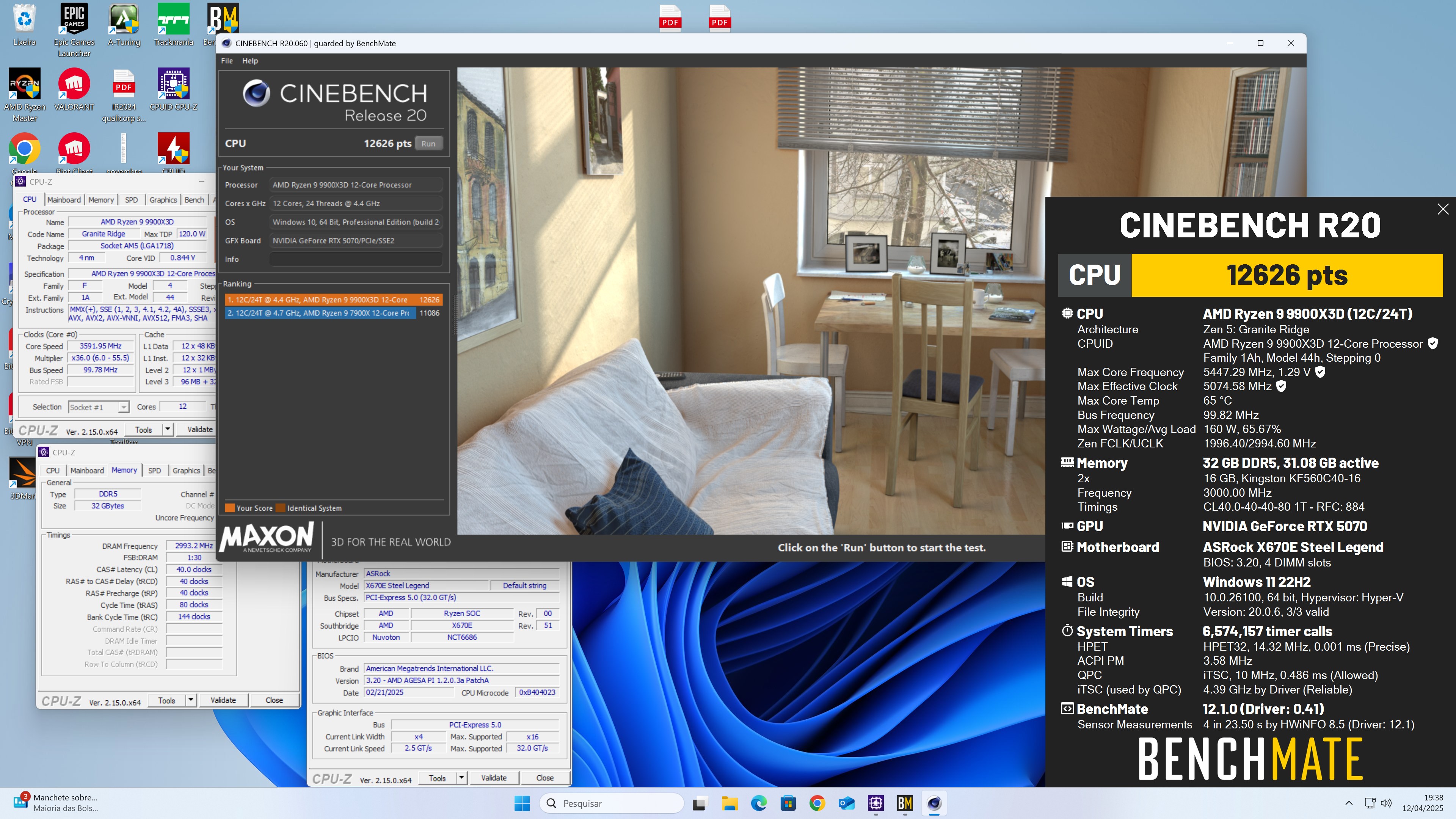Click the Windows Start button in the taskbar

tap(522, 803)
